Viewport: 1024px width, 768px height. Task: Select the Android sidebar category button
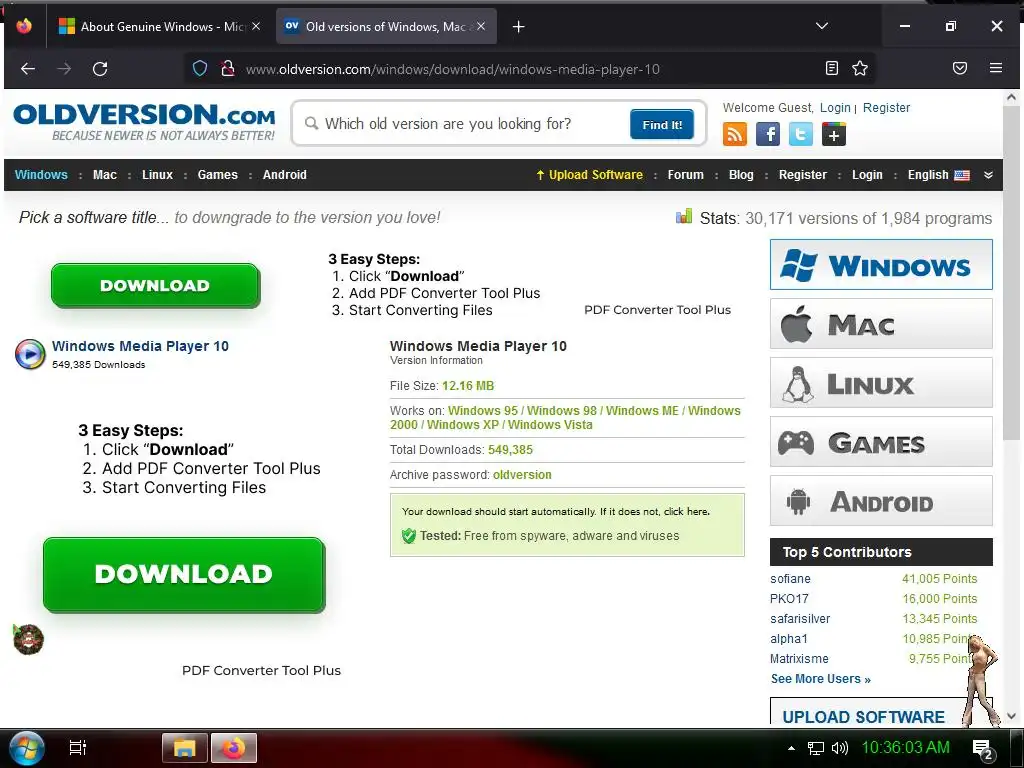pyautogui.click(x=881, y=501)
